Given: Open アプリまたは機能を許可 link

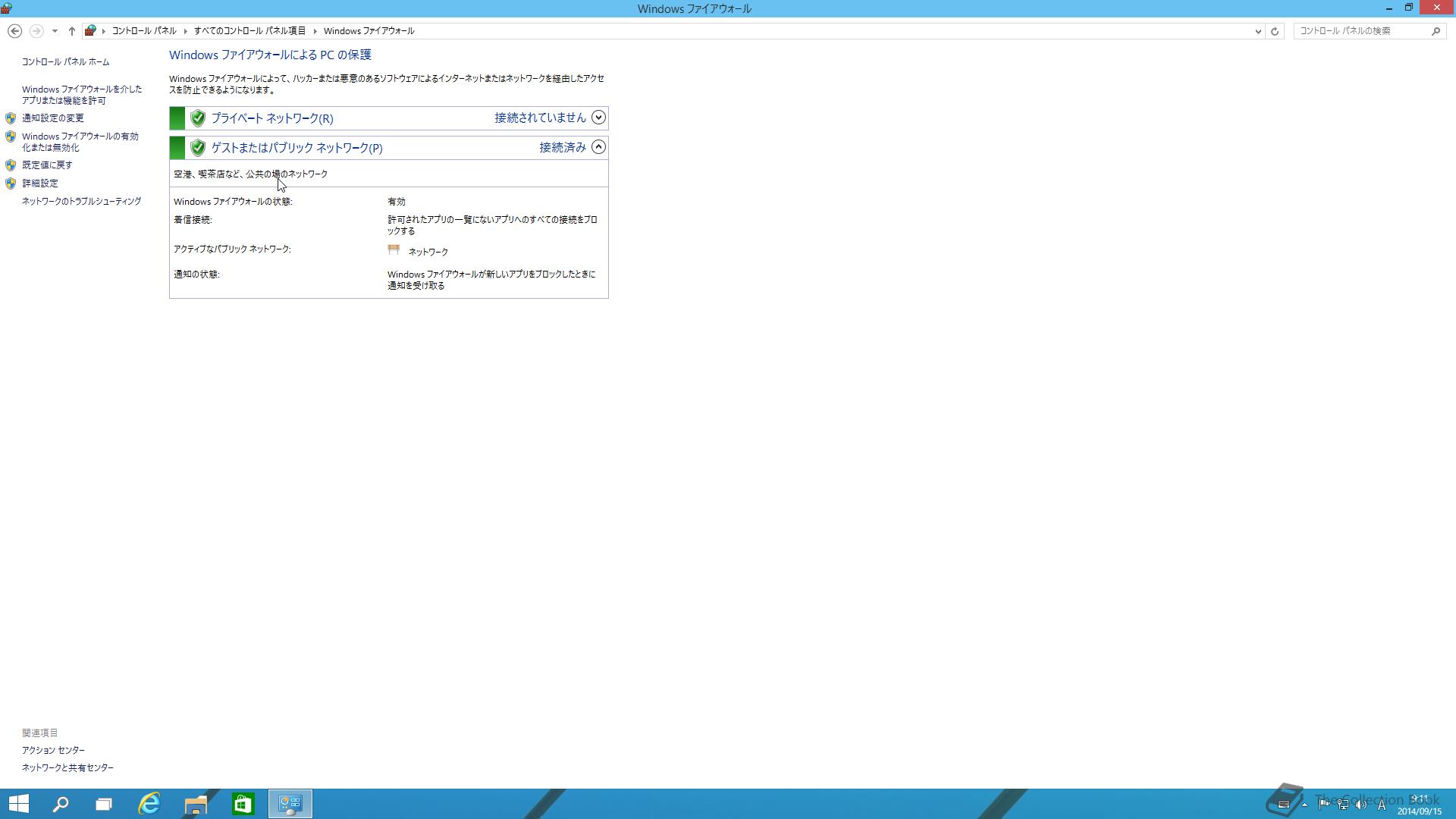Looking at the screenshot, I should [x=82, y=95].
